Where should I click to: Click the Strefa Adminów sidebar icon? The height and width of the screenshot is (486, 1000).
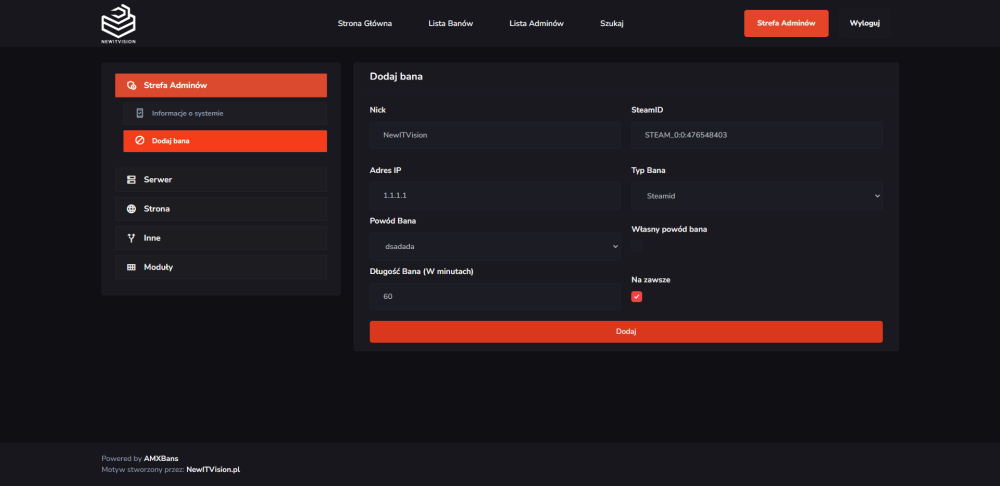tap(131, 85)
